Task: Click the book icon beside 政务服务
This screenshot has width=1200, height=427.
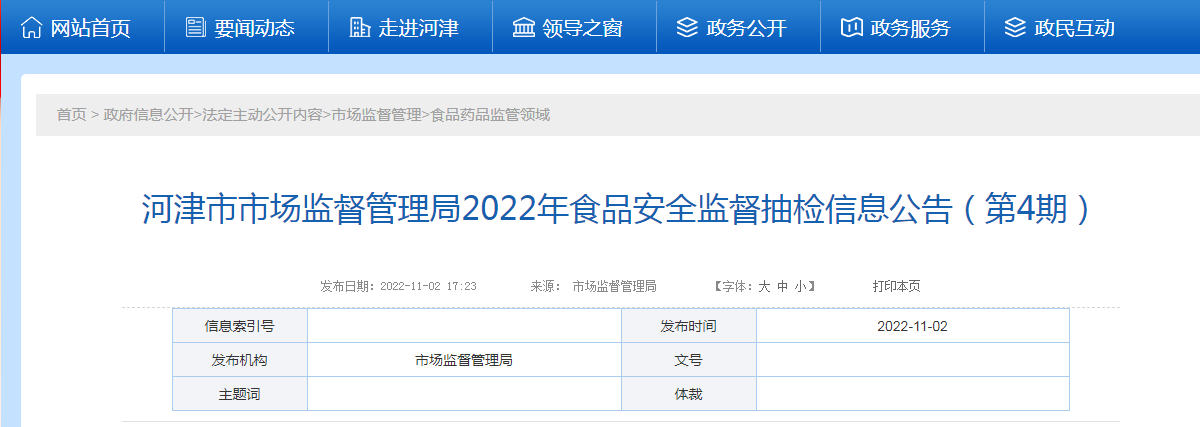Action: pos(851,28)
